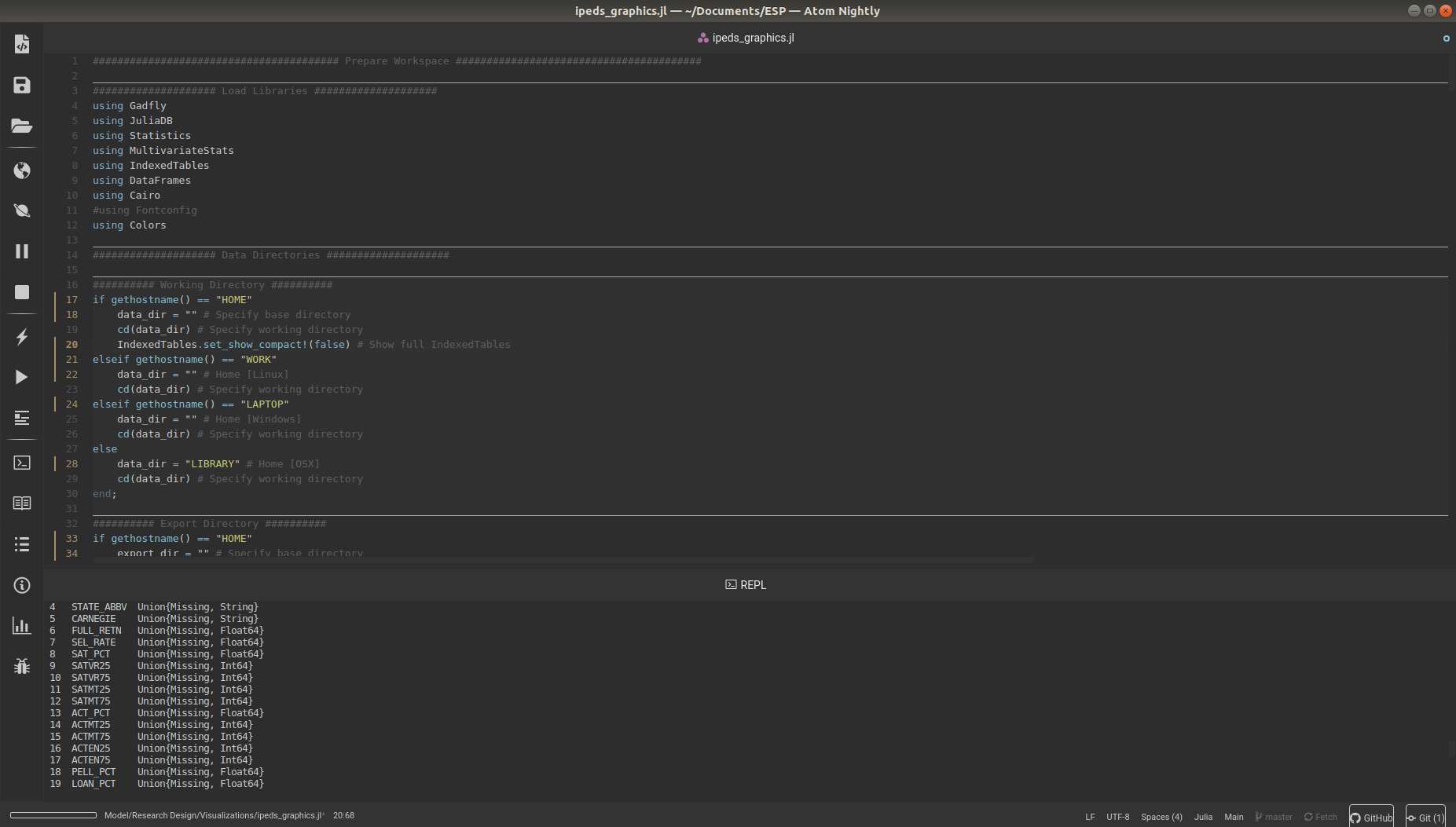
Task: Launch the debugger using the bug icon
Action: pyautogui.click(x=21, y=666)
